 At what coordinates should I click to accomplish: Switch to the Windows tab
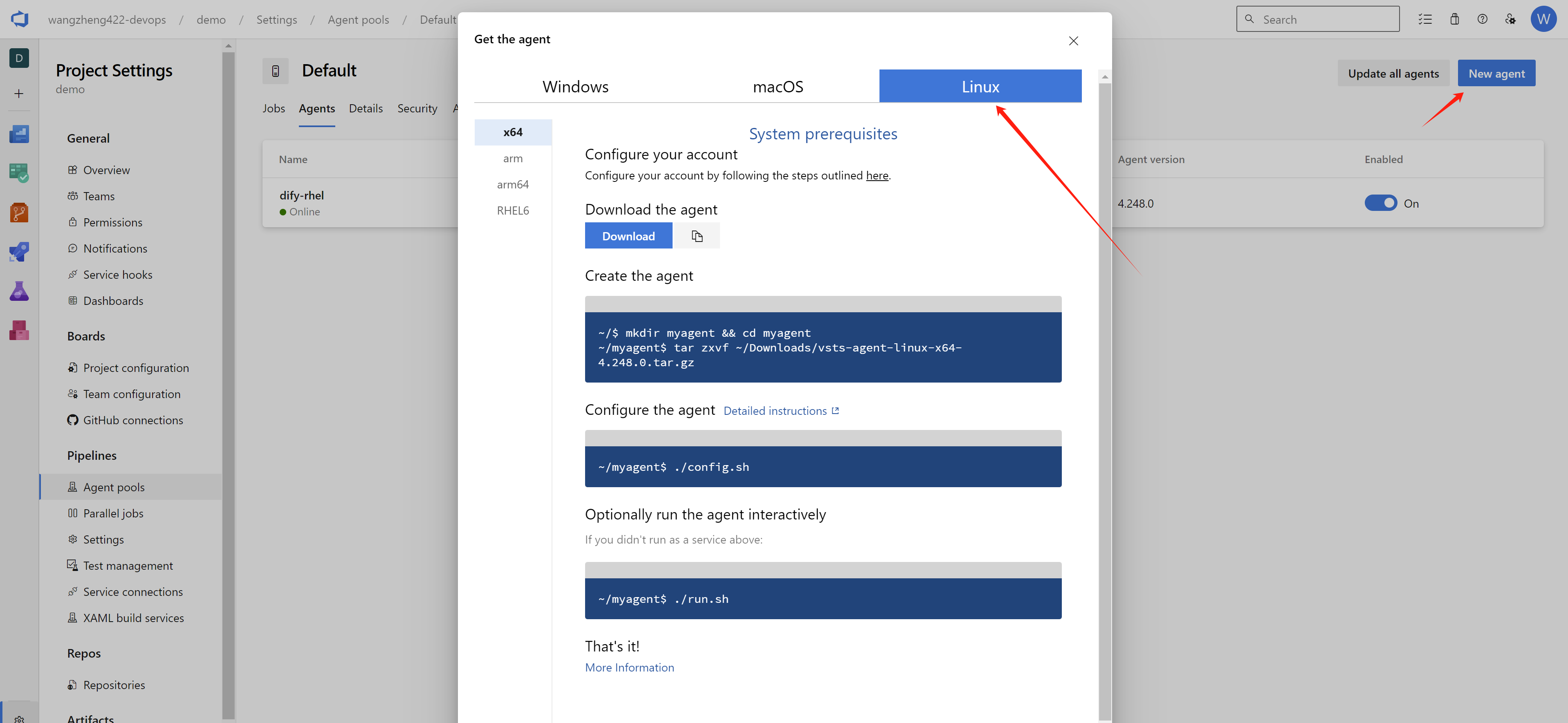575,86
